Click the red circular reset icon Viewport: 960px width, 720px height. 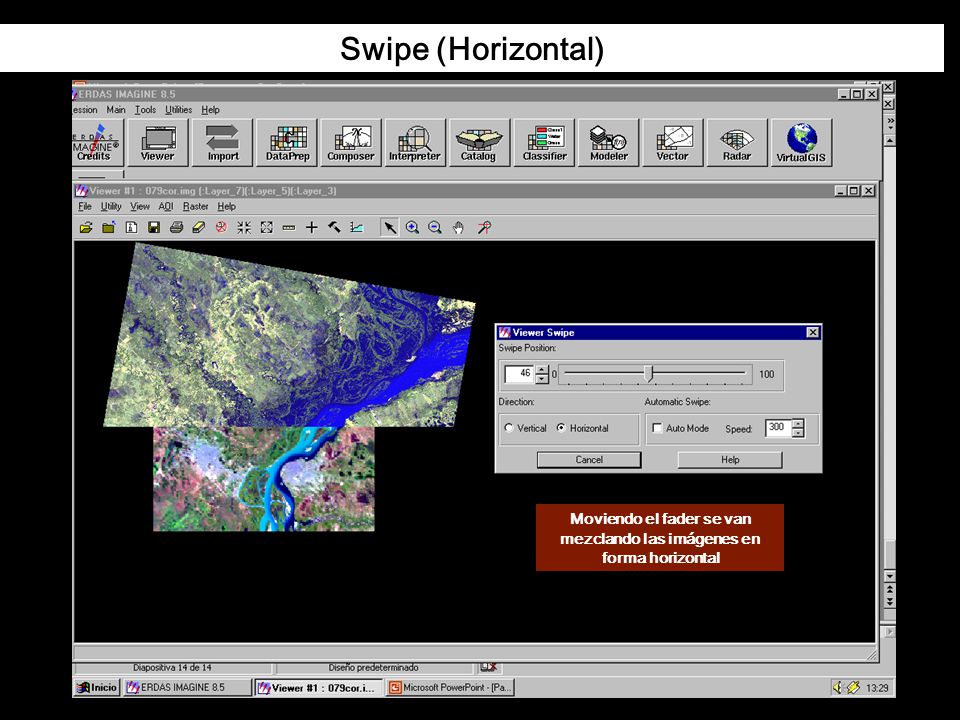pyautogui.click(x=221, y=228)
